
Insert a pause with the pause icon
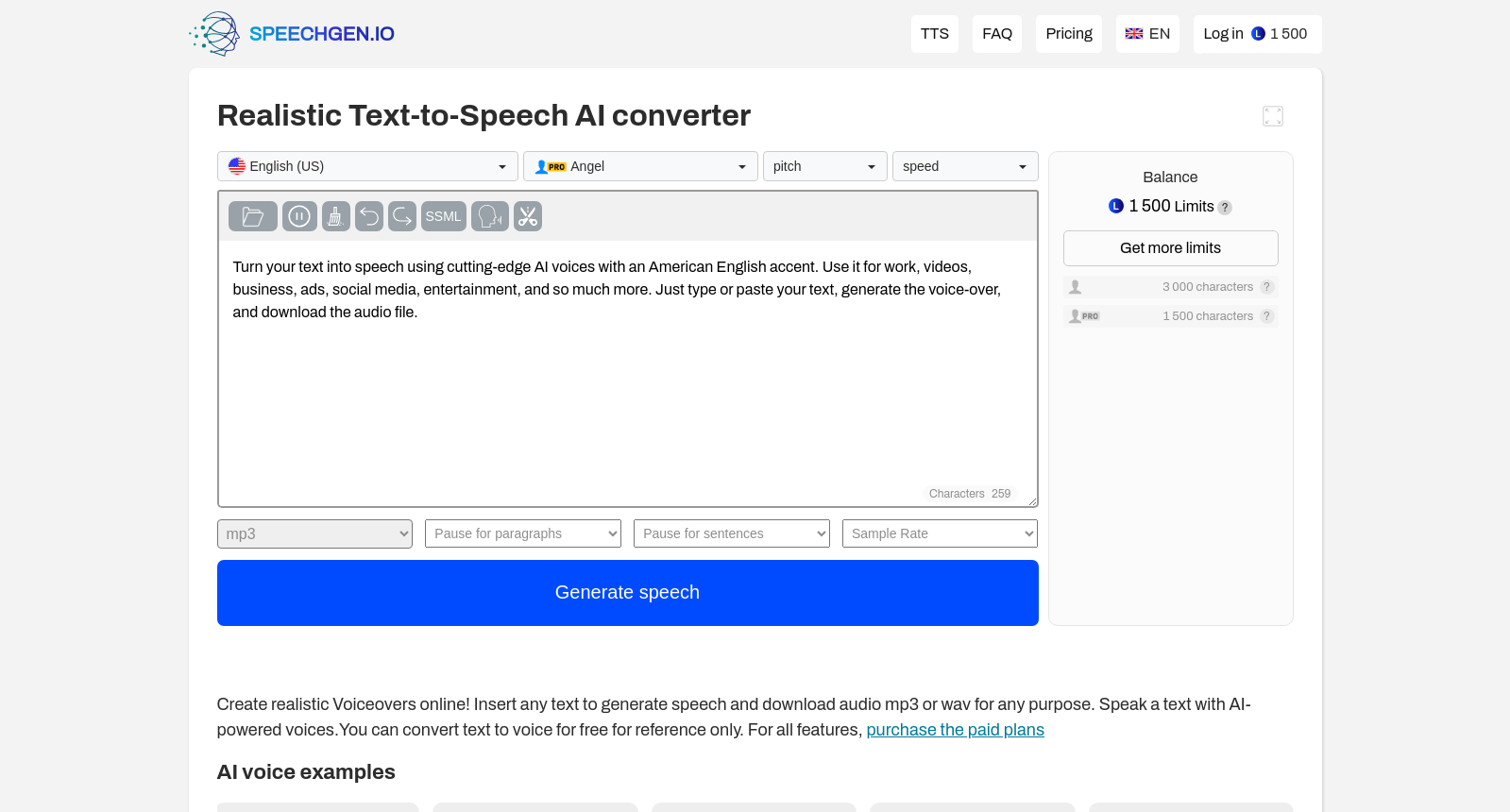point(299,216)
